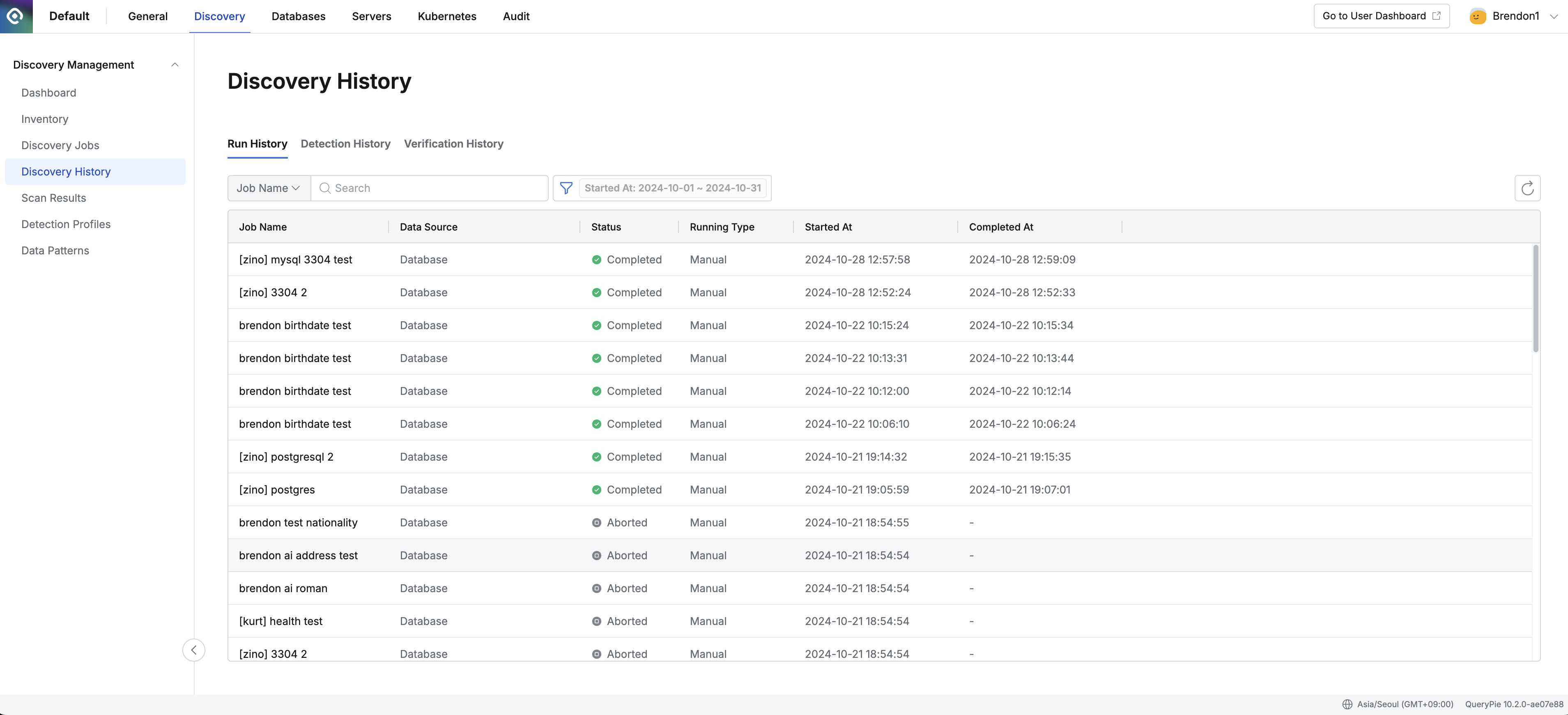Image resolution: width=1568 pixels, height=715 pixels.
Task: Click the funnel filter icon
Action: click(x=566, y=188)
